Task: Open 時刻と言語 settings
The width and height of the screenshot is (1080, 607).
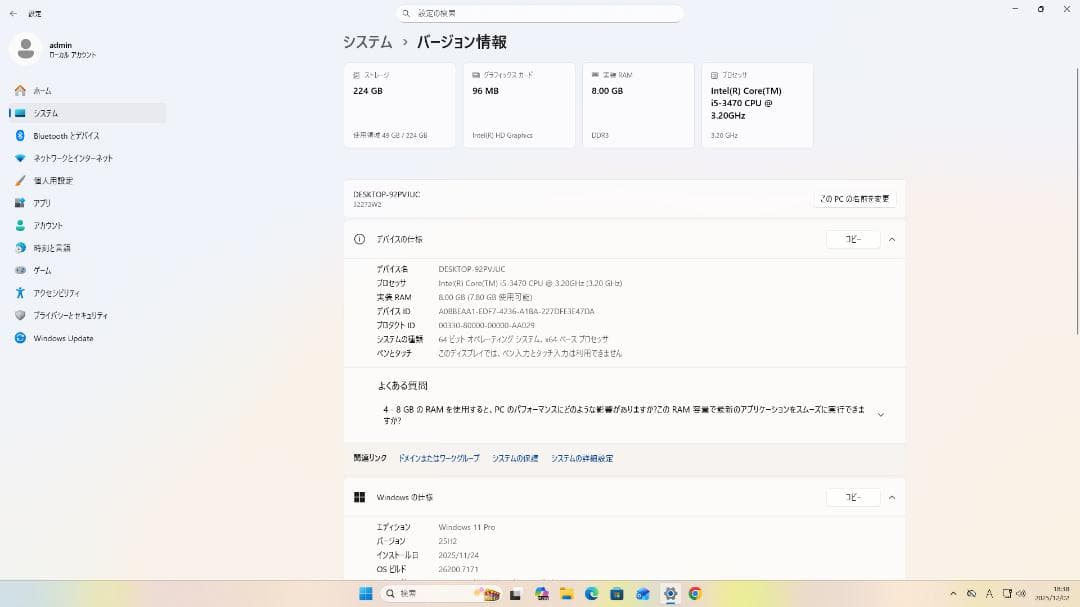Action: coord(55,247)
